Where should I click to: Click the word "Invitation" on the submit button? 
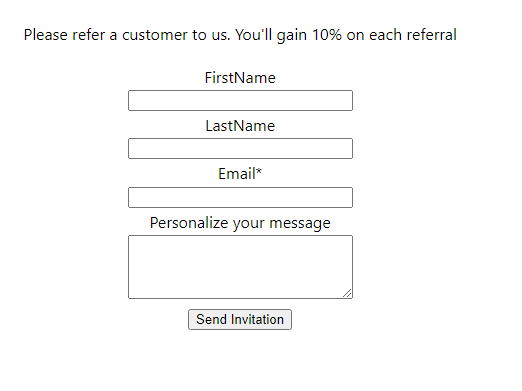tap(257, 319)
